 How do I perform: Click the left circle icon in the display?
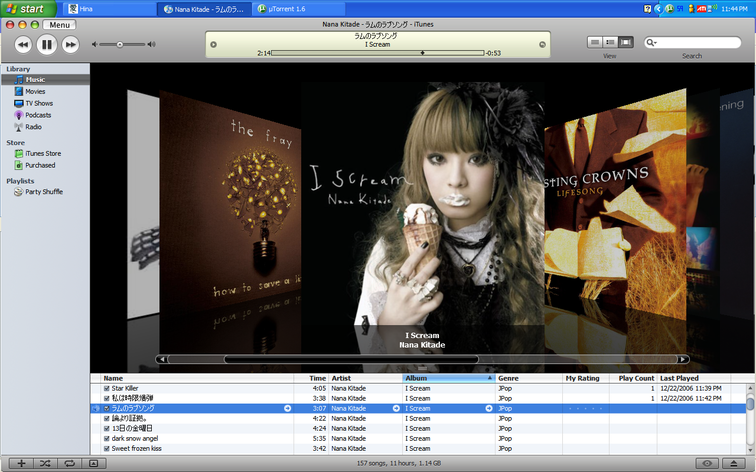click(x=213, y=44)
